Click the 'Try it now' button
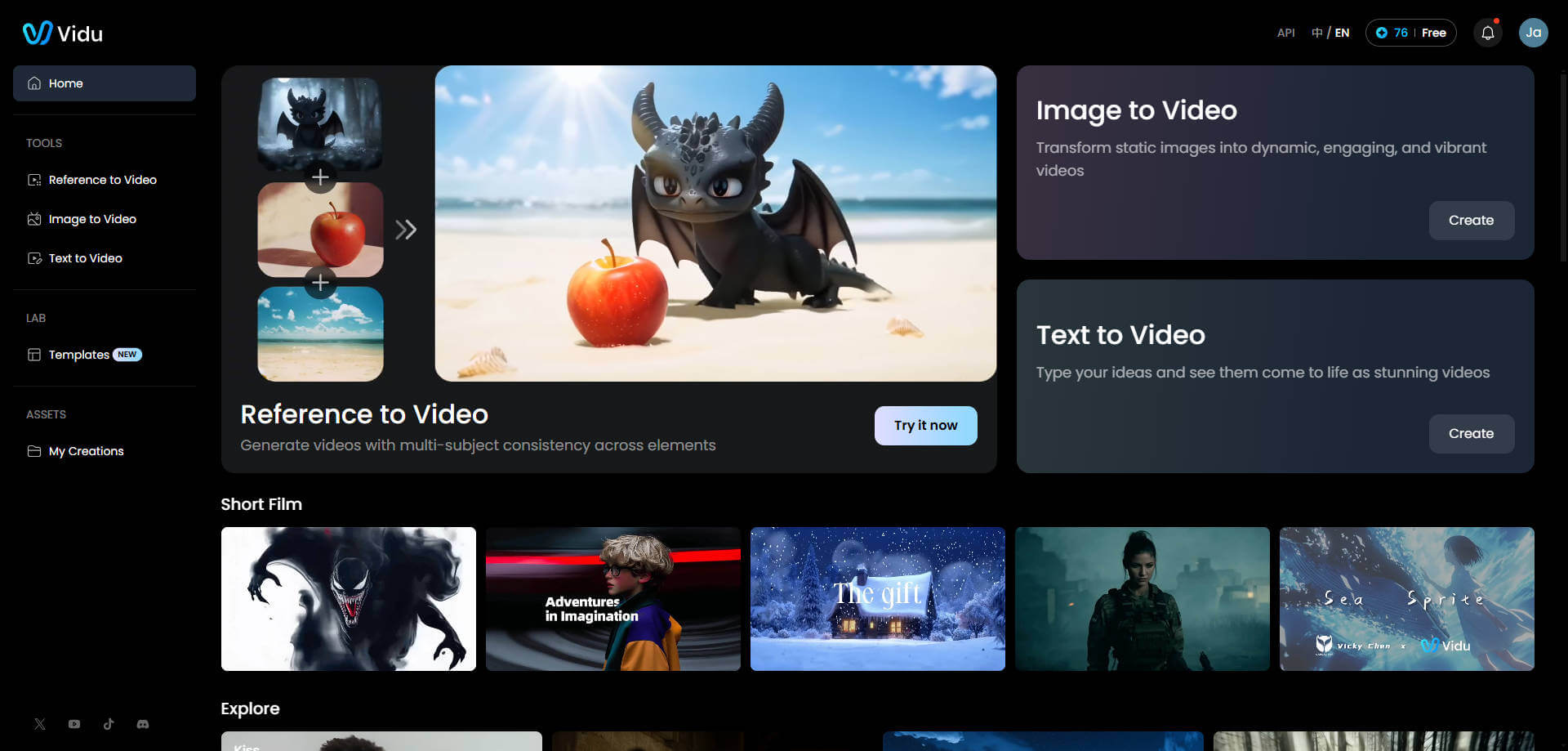1568x751 pixels. (x=925, y=426)
